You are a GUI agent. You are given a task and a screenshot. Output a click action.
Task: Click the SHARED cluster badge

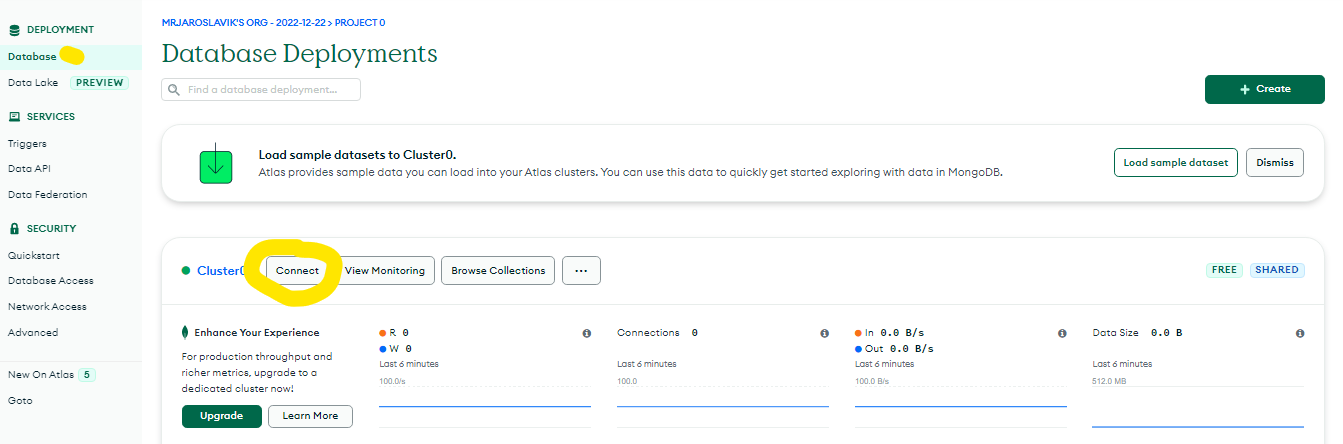1277,270
